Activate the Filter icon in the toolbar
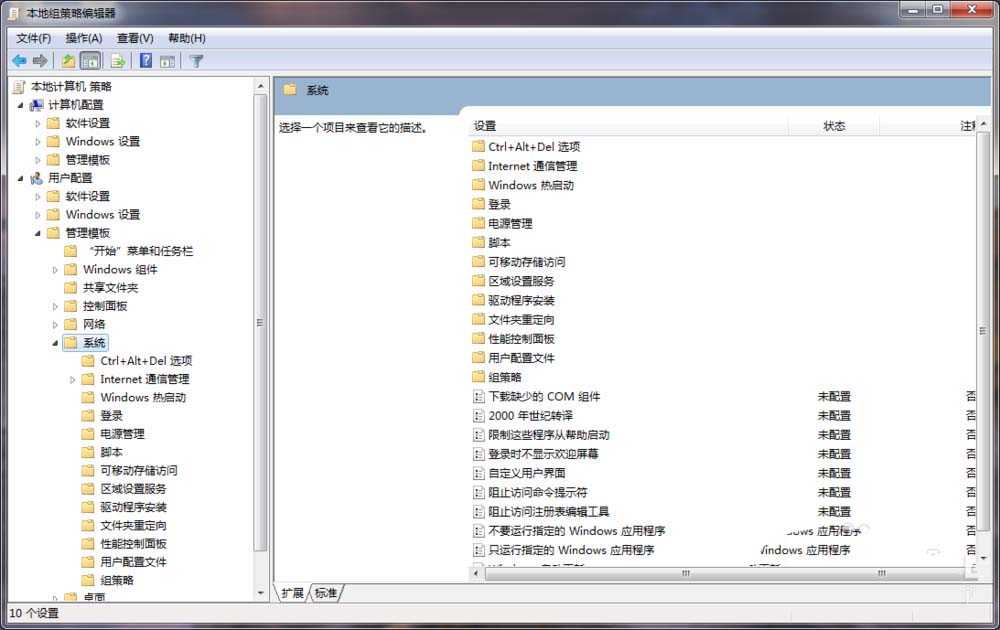Screen dimensions: 1000x630 pyautogui.click(x=197, y=60)
